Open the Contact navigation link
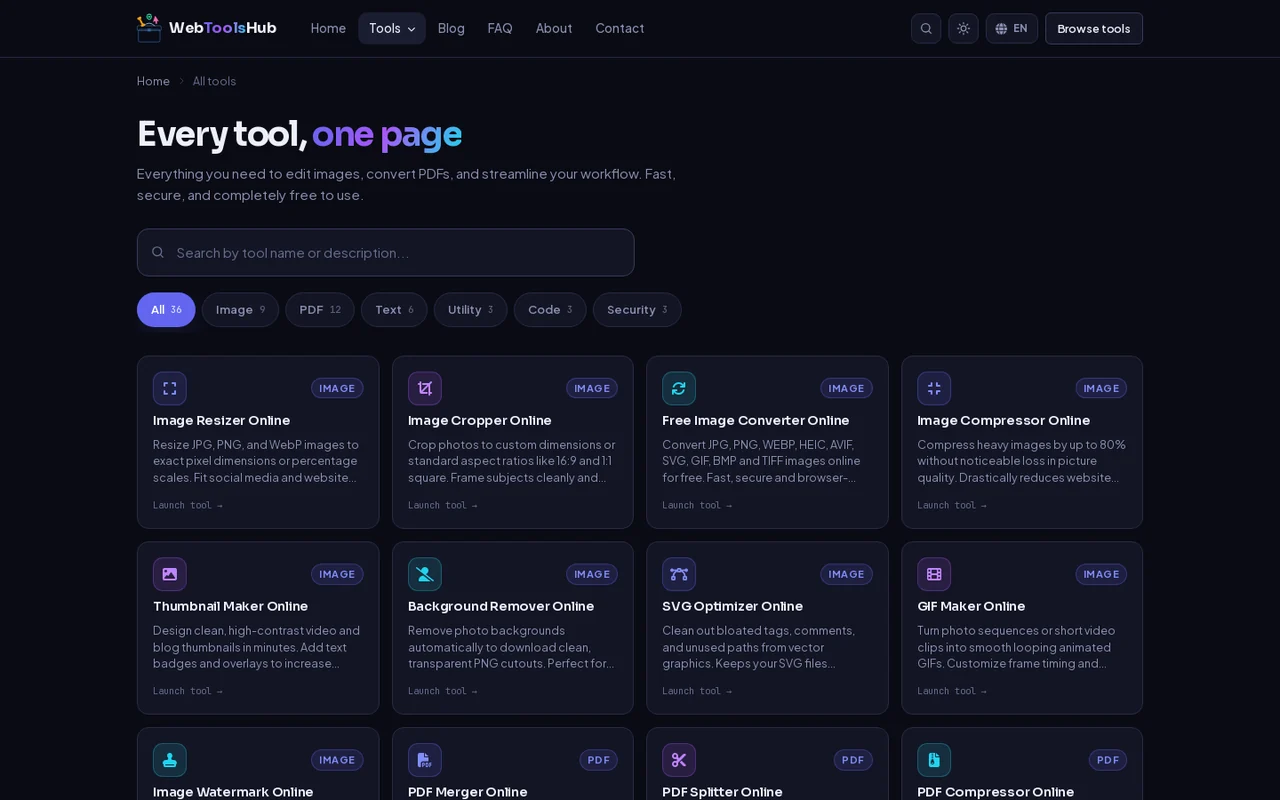This screenshot has height=800, width=1280. pos(620,28)
